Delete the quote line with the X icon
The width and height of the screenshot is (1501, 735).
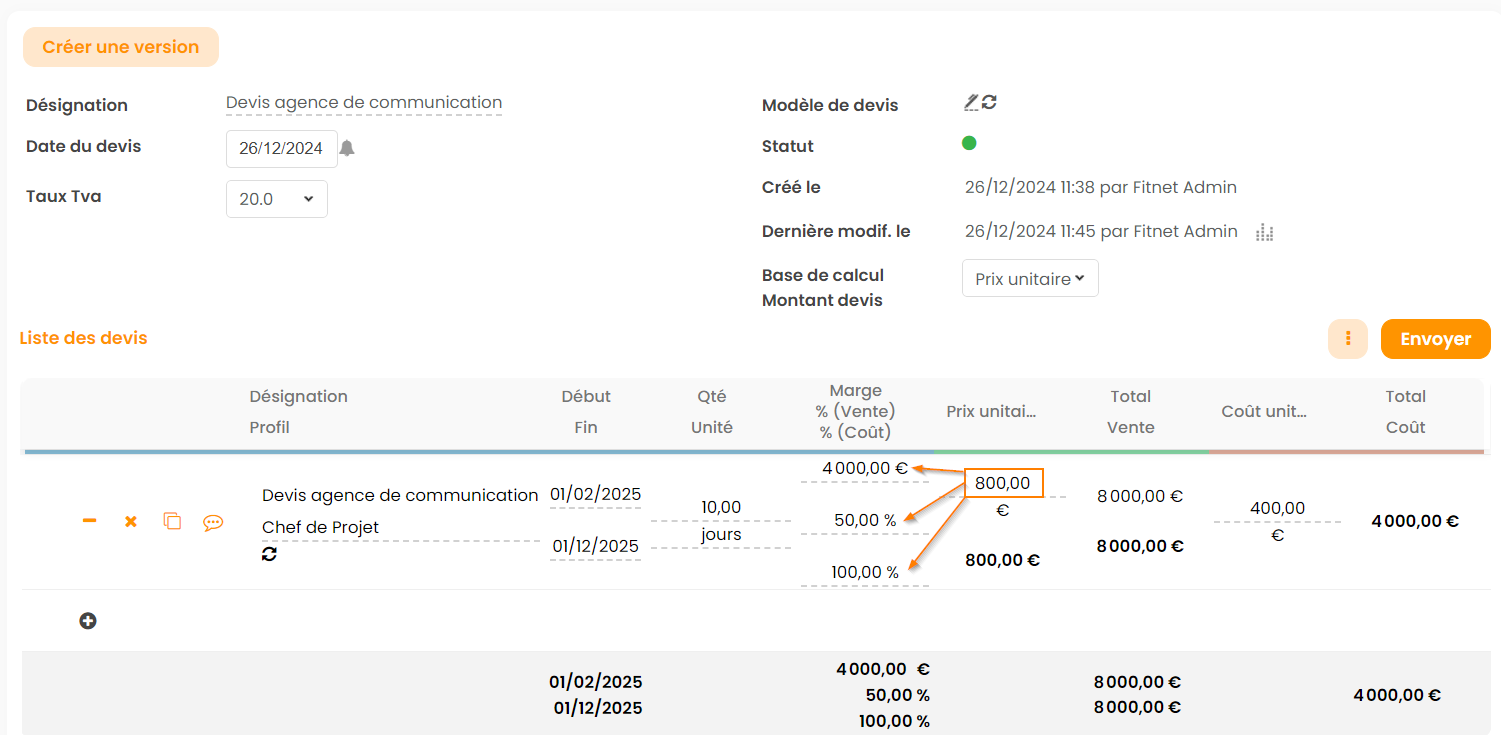(130, 521)
